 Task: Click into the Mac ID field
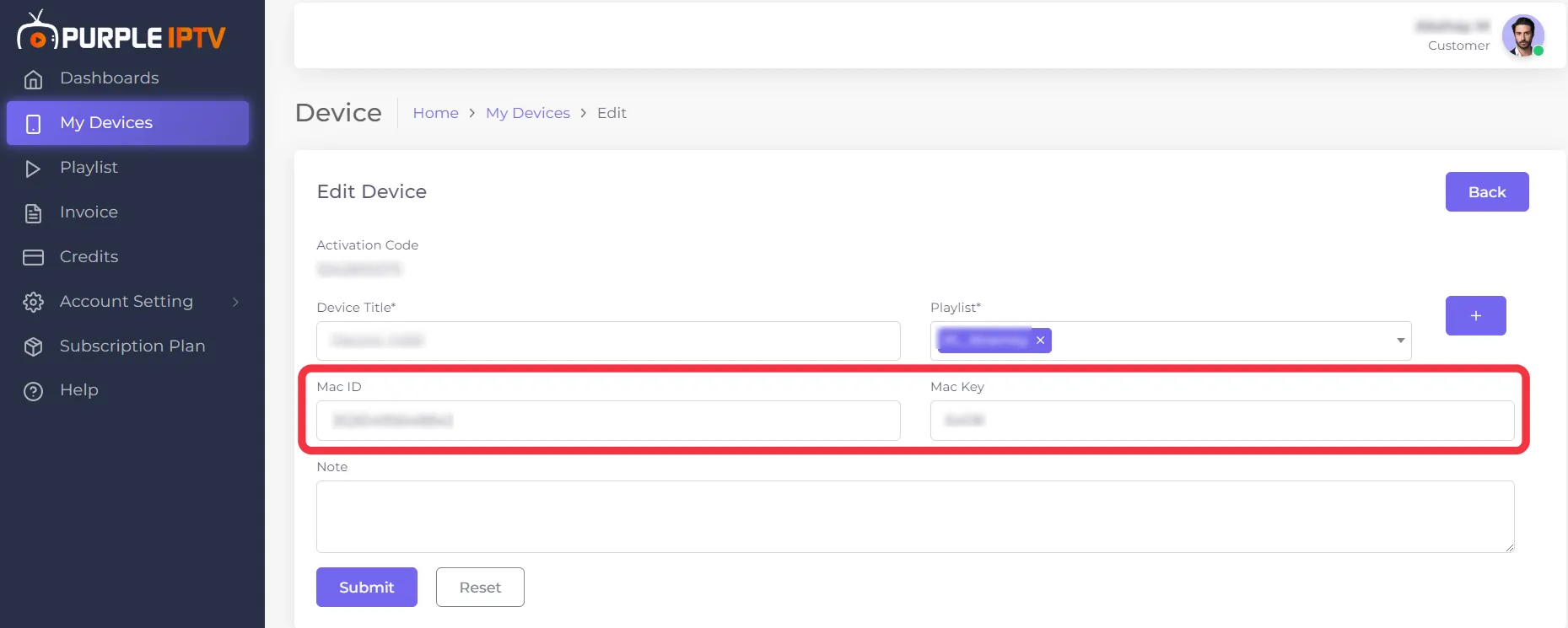click(x=608, y=421)
